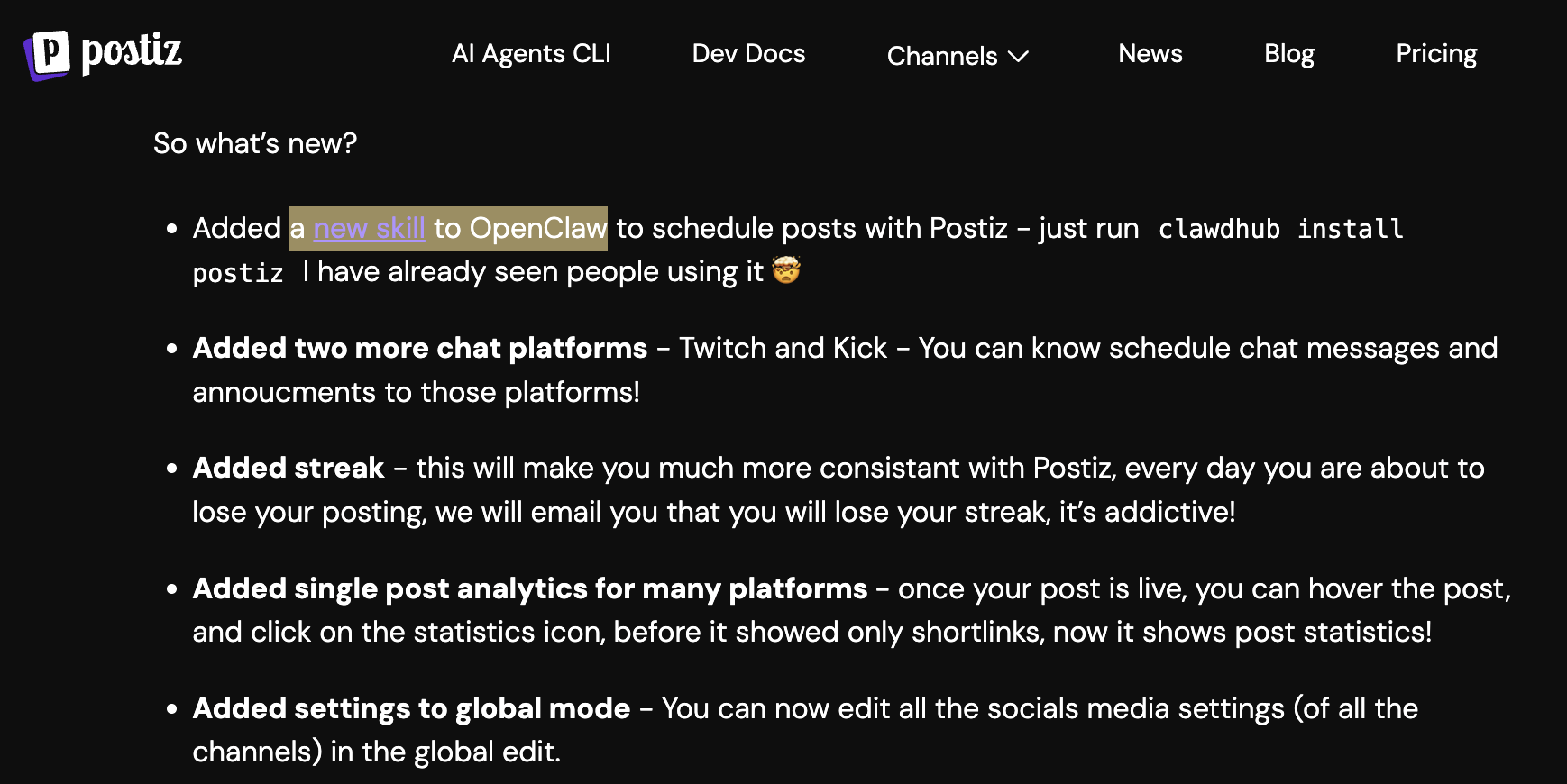The height and width of the screenshot is (784, 1567).
Task: Click 'annoucments to those platforms!' text
Action: coord(417,392)
